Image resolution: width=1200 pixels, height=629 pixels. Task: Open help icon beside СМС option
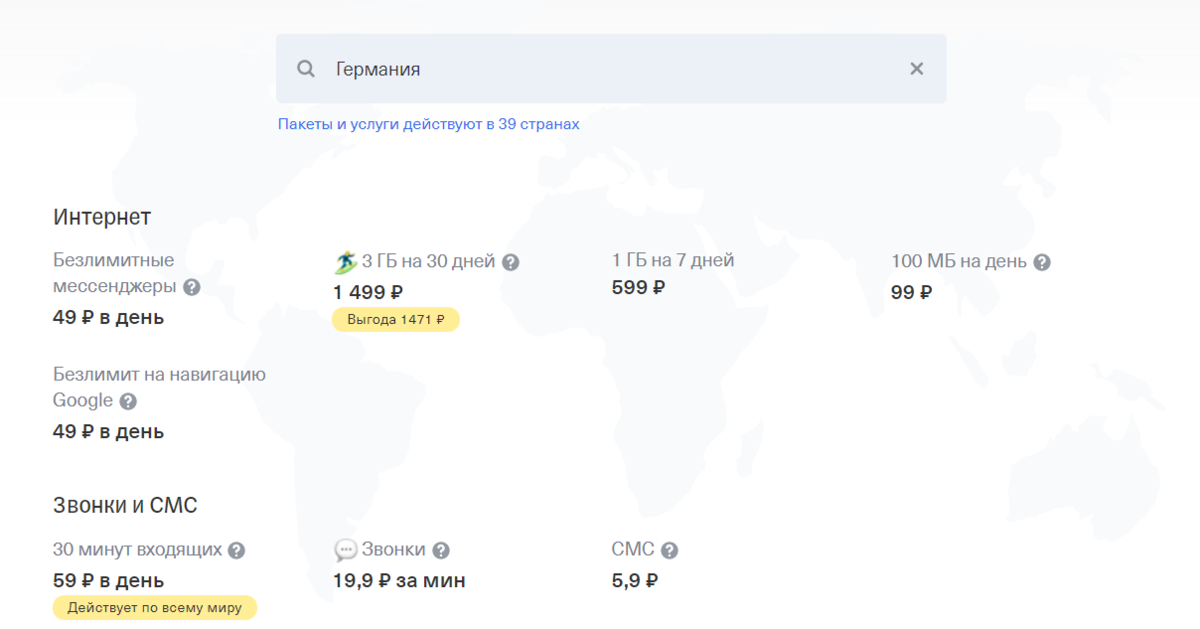[669, 549]
